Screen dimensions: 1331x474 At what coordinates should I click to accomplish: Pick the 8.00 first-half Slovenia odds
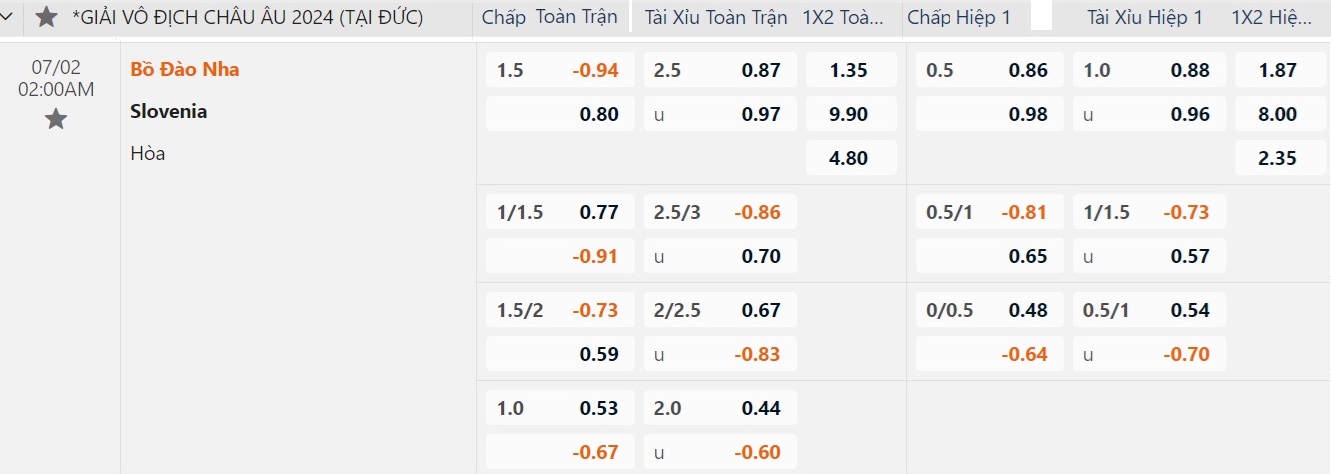(1279, 114)
